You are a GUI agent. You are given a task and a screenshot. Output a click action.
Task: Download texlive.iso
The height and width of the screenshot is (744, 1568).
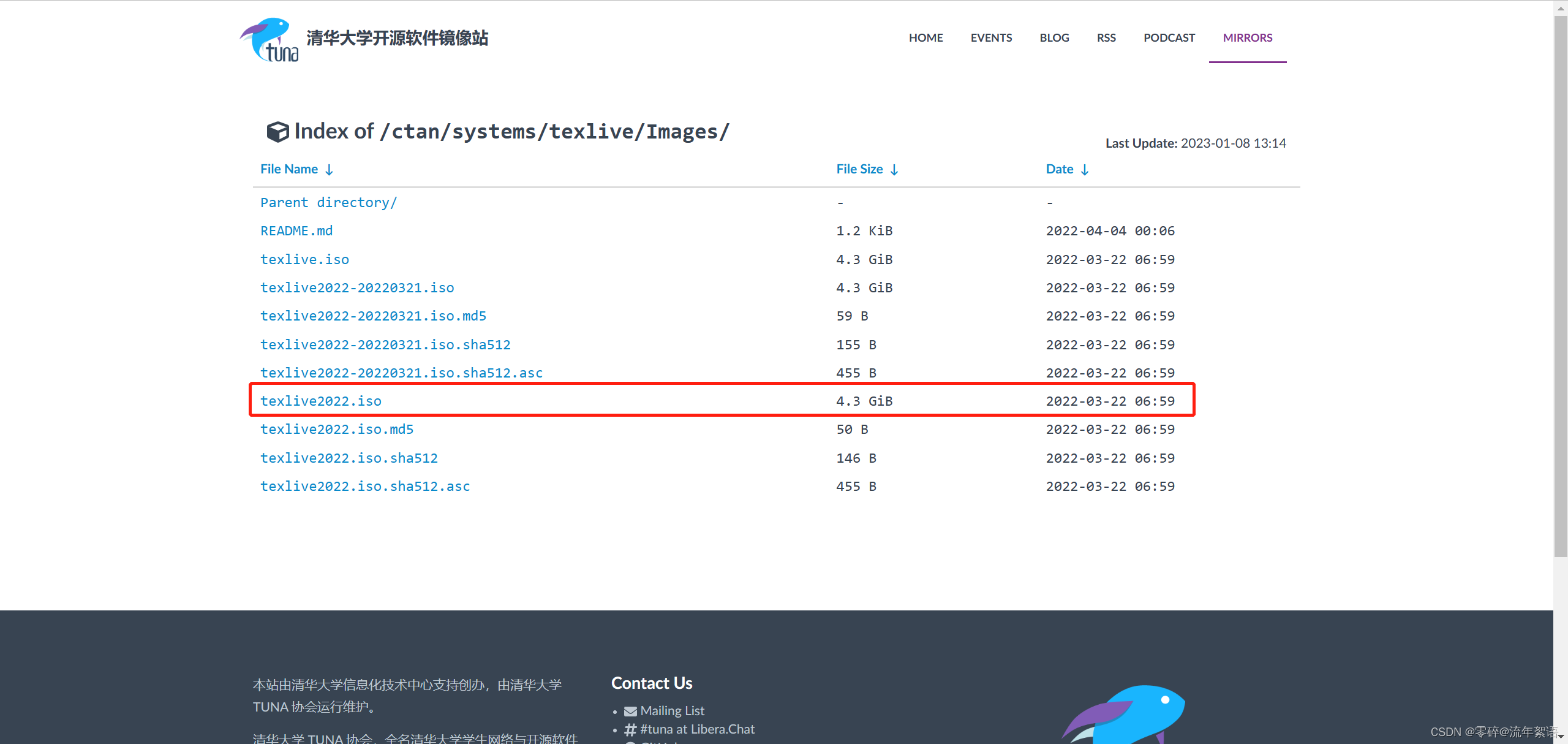coord(304,260)
